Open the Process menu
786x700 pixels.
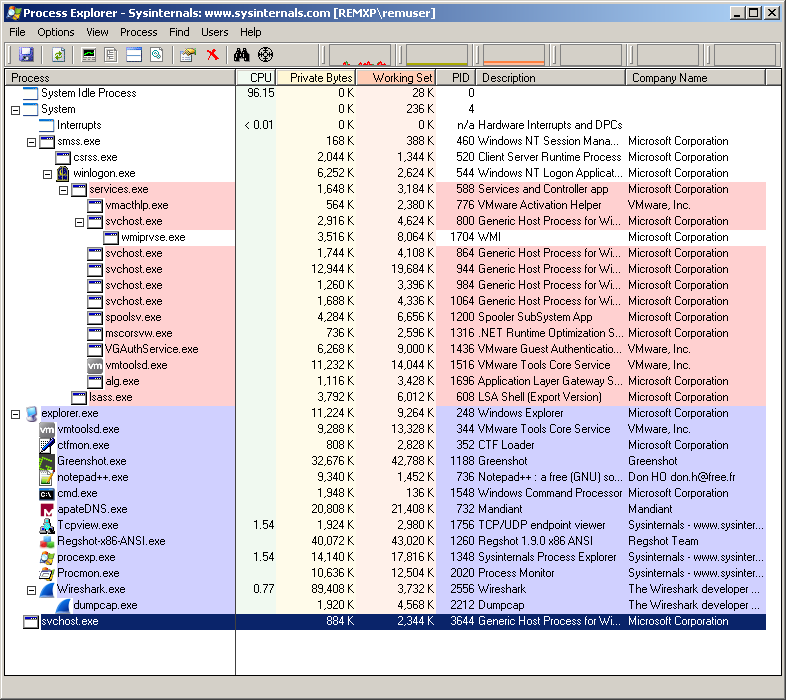[x=138, y=32]
